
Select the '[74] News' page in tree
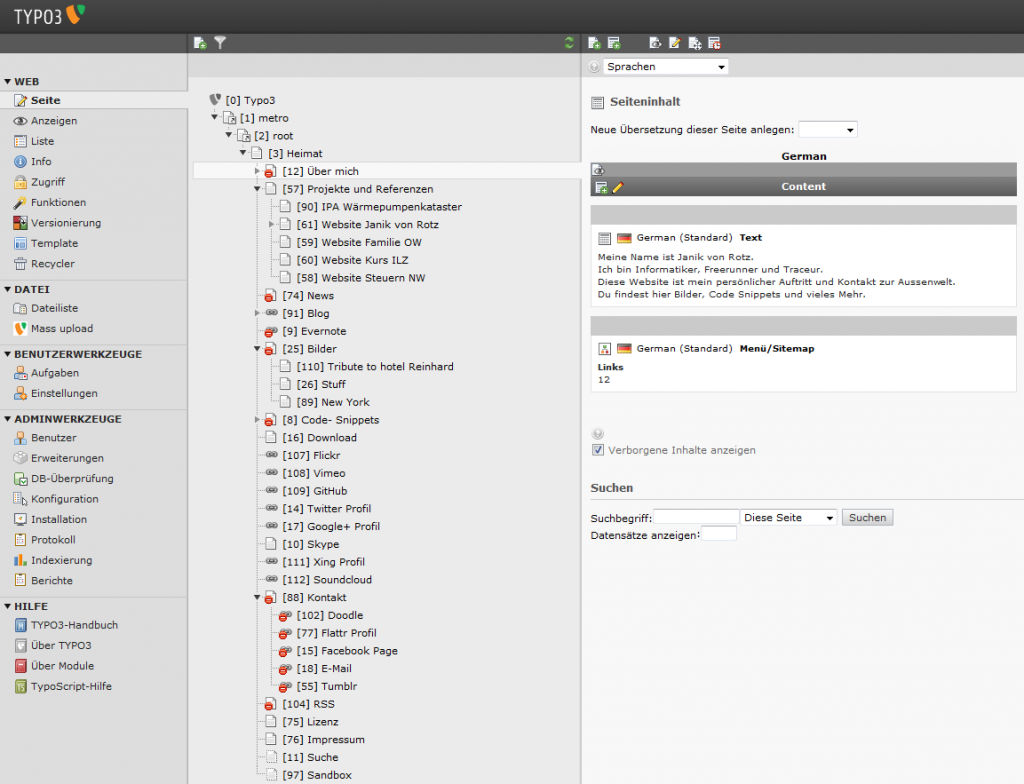click(x=307, y=296)
